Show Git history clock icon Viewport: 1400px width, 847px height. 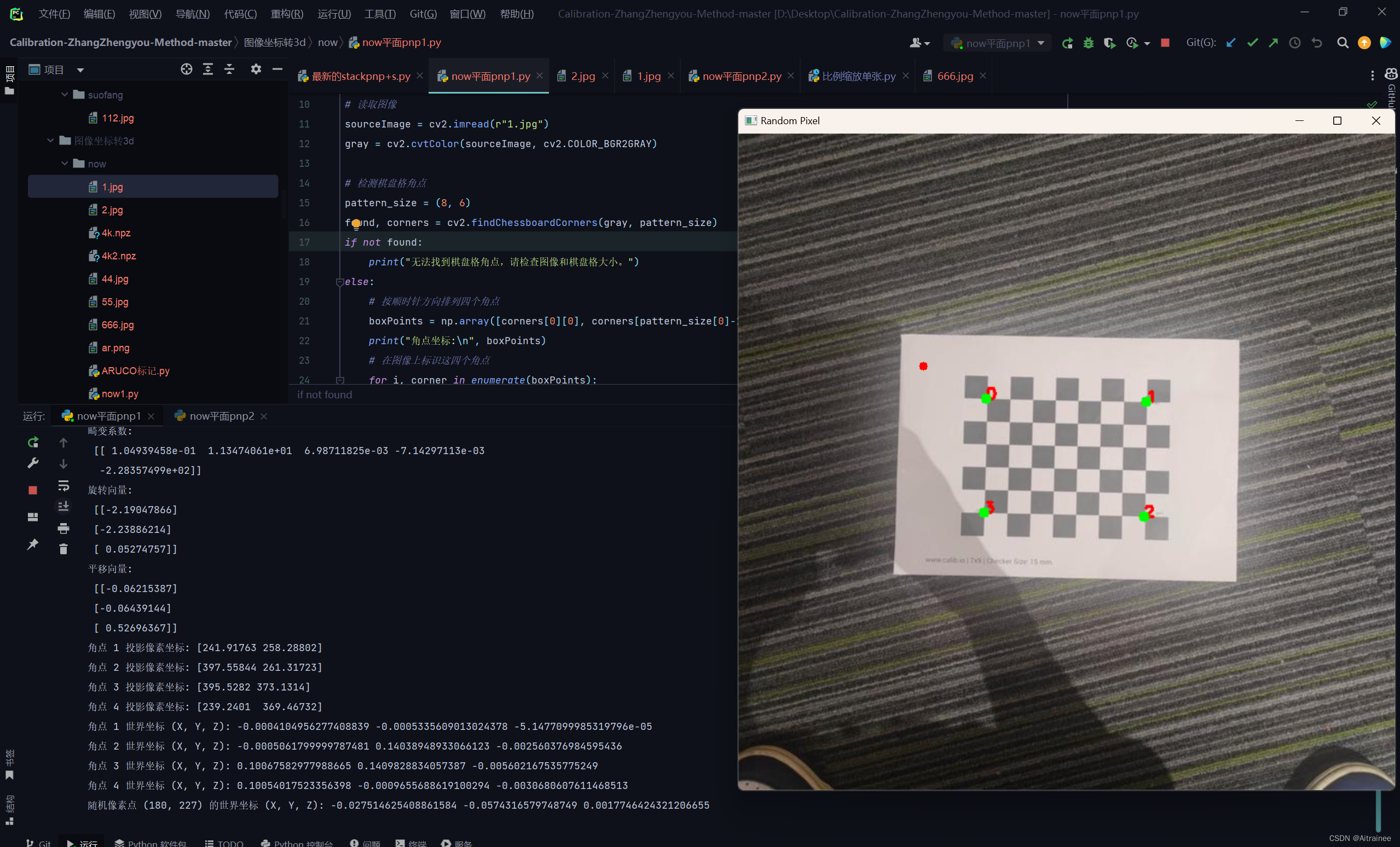point(1295,43)
